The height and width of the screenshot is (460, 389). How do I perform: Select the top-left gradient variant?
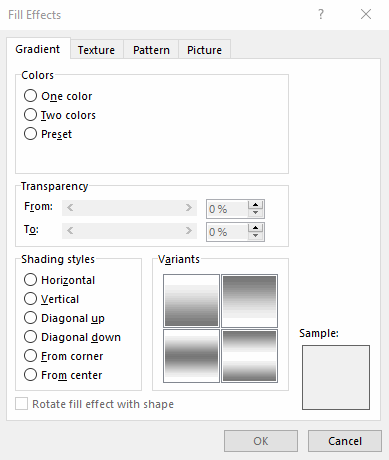click(191, 301)
